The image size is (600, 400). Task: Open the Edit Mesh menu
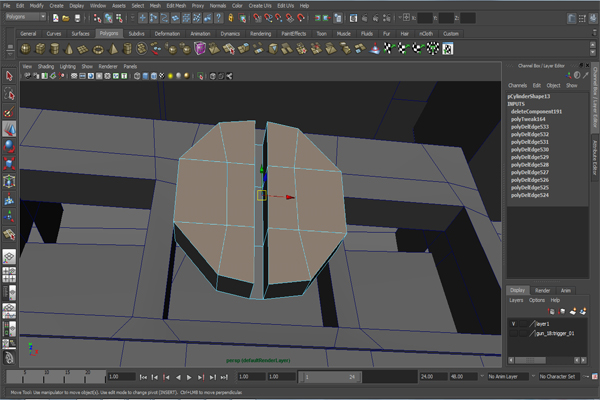click(176, 6)
